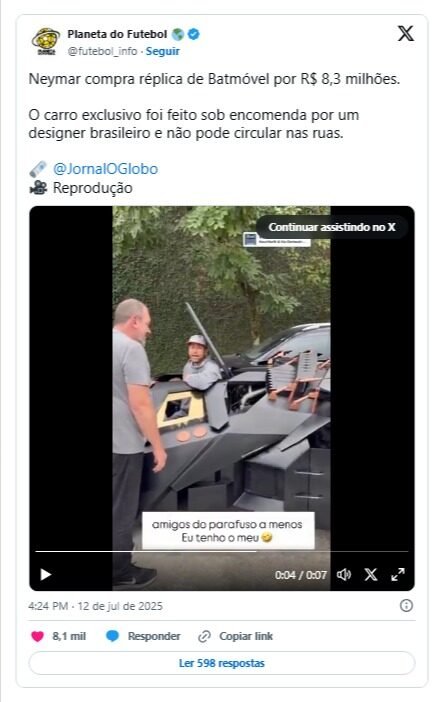Click Continuar assistindo no X button
This screenshot has height=702, width=441.
(332, 227)
